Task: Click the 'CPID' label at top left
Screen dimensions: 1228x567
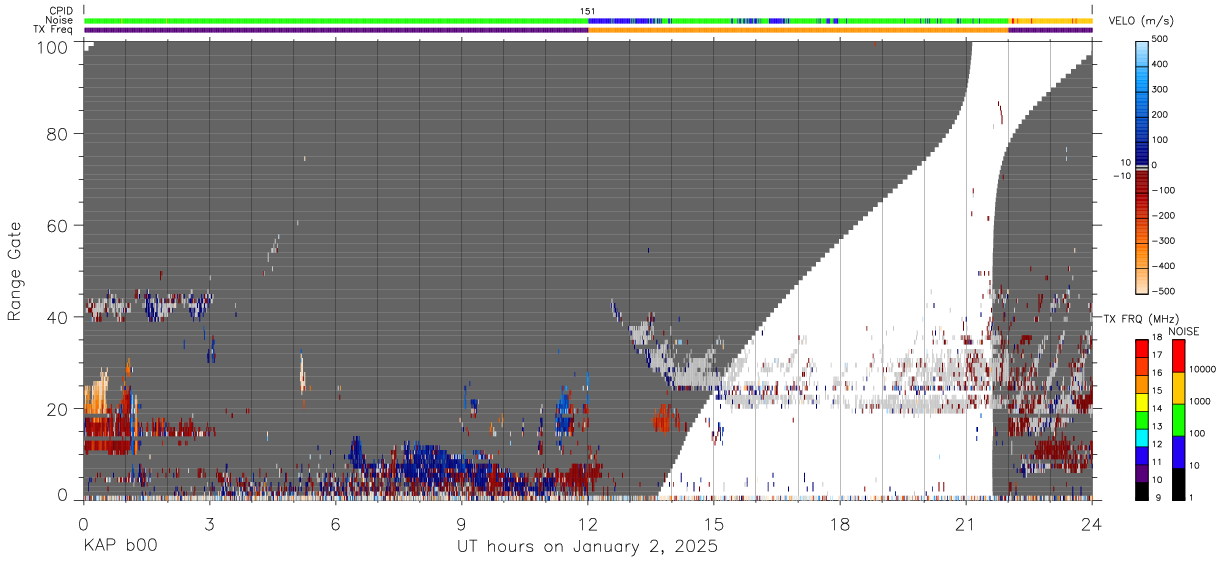Action: click(x=60, y=11)
